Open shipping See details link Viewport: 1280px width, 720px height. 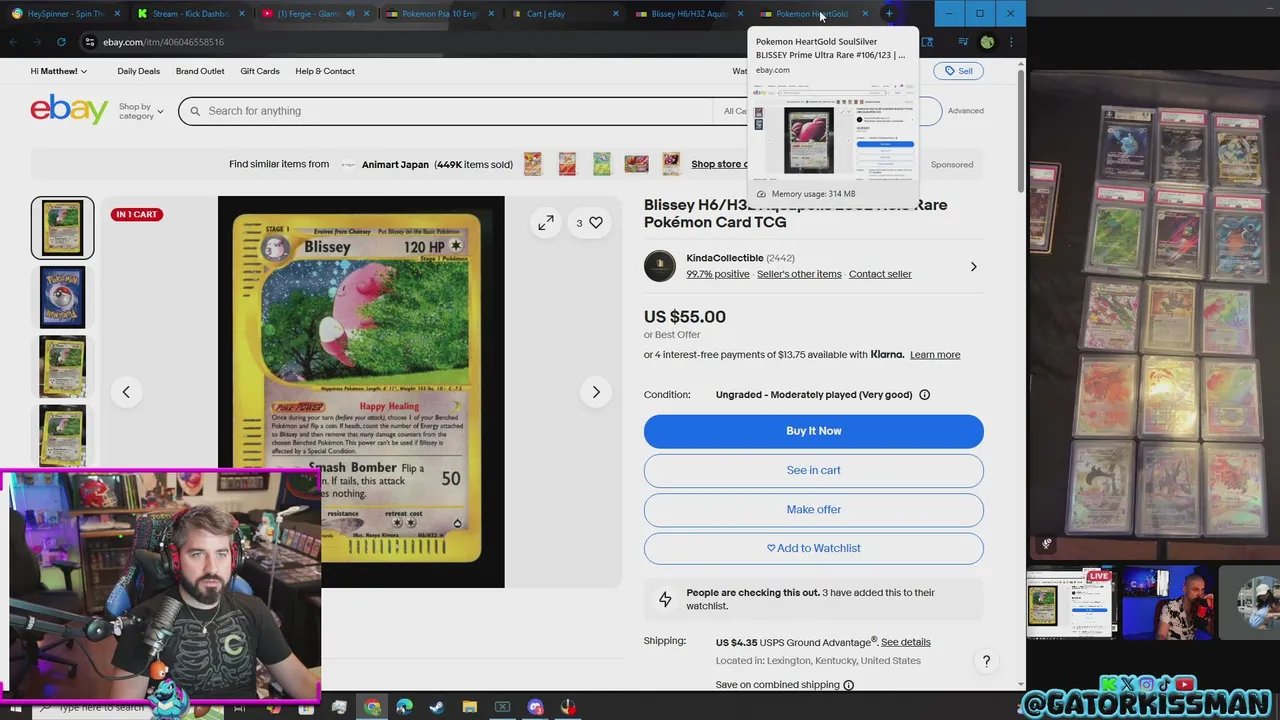click(906, 642)
